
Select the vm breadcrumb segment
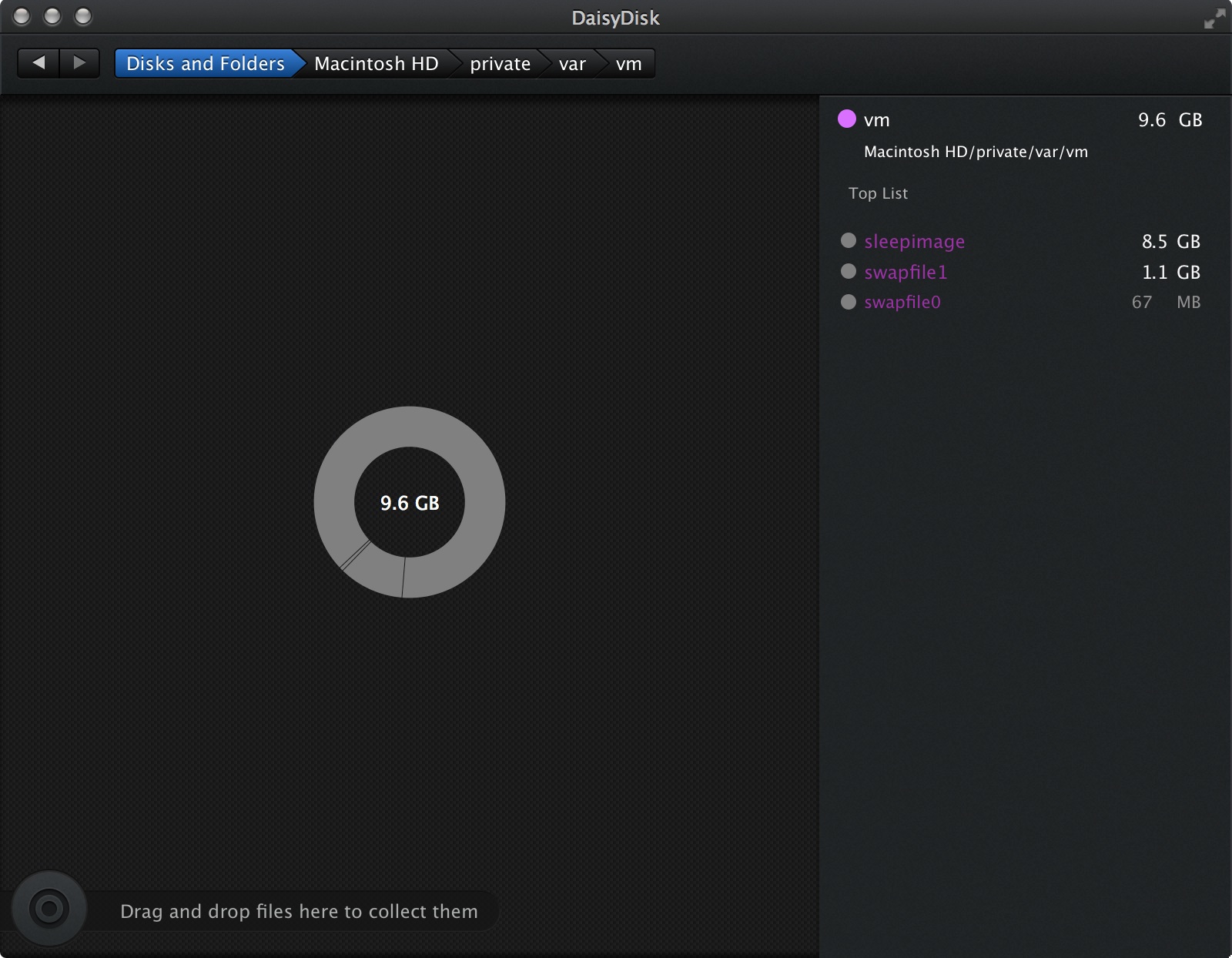(628, 63)
